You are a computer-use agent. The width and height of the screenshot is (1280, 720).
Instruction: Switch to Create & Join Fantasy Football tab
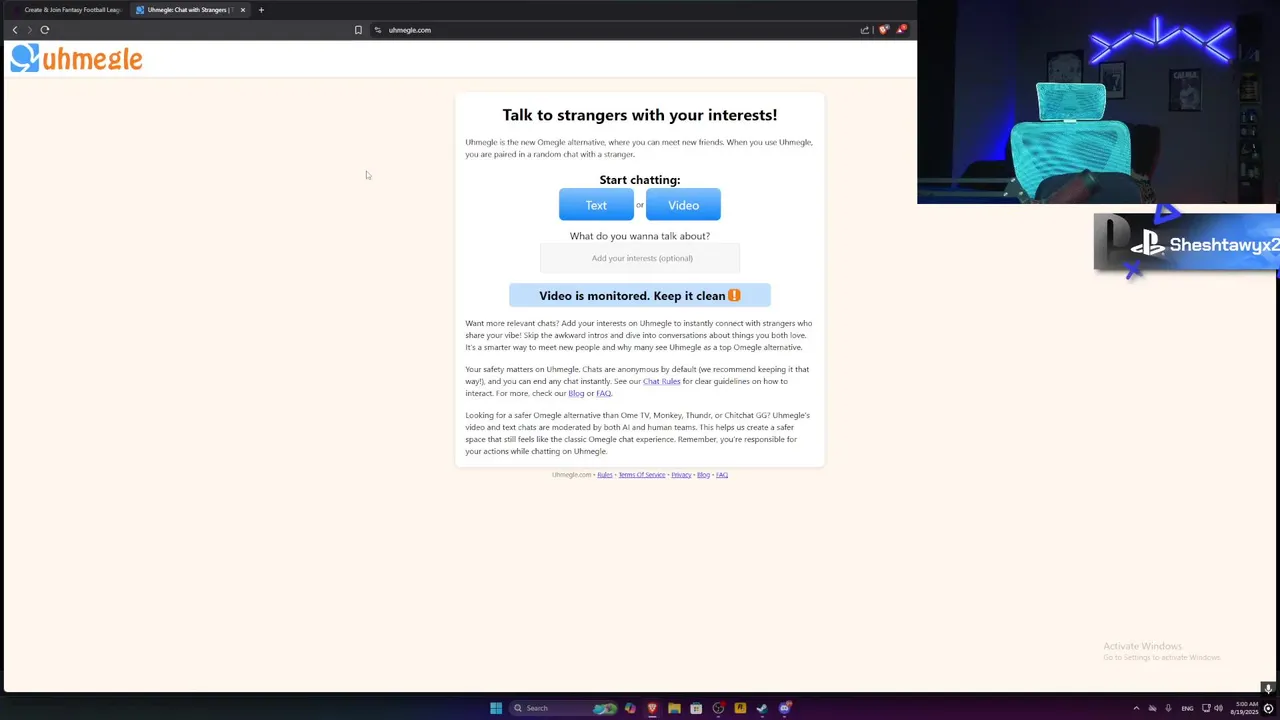click(68, 10)
